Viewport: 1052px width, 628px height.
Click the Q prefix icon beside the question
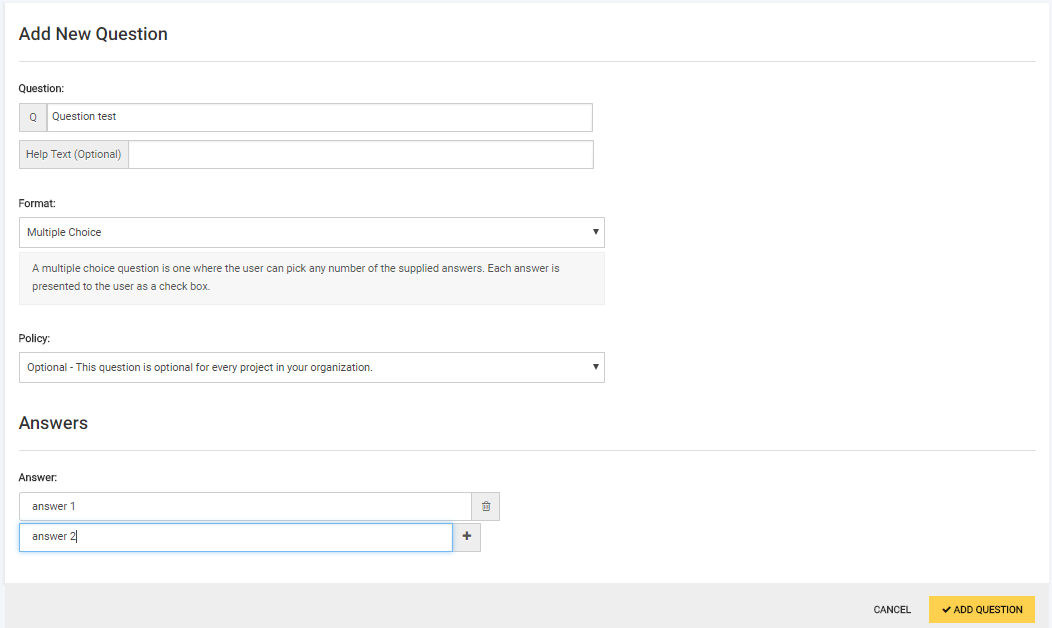tap(32, 117)
